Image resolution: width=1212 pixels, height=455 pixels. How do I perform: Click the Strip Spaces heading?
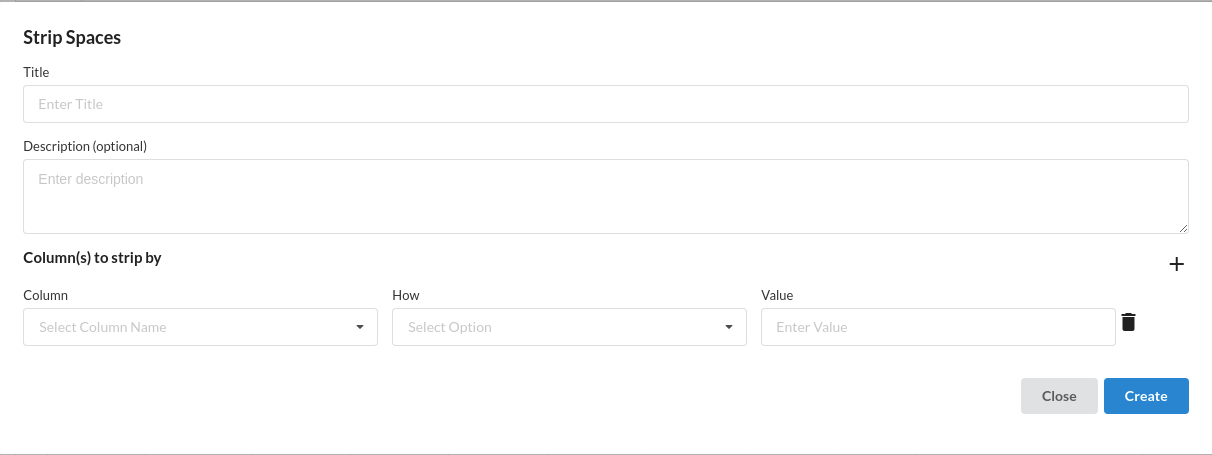(72, 38)
